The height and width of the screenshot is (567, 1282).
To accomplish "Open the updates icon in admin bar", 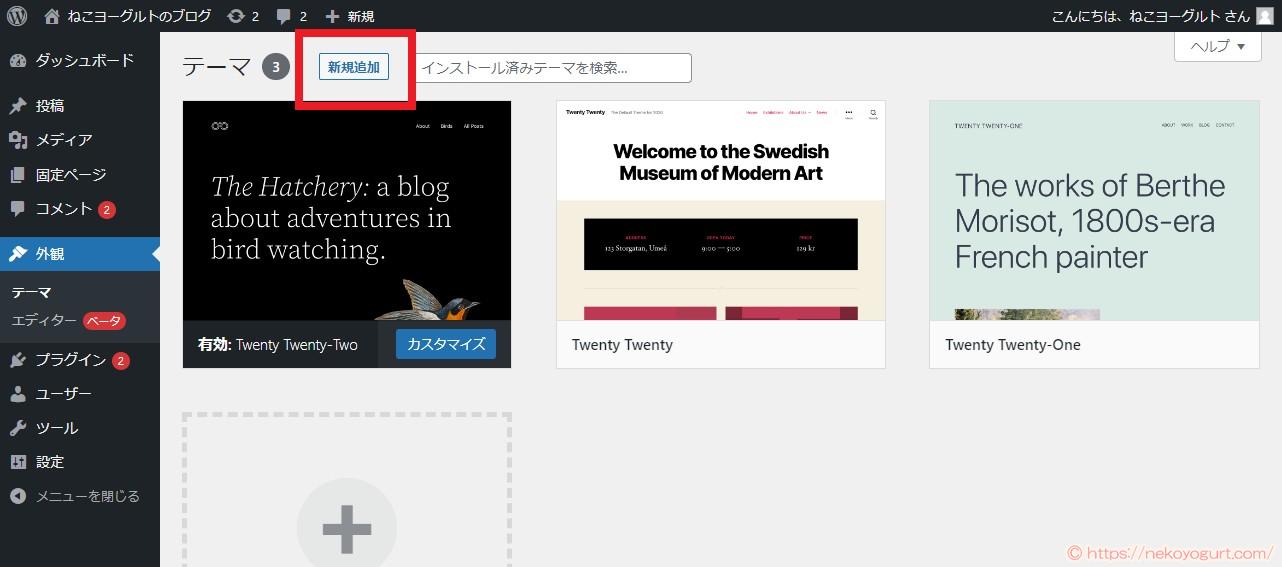I will (243, 16).
